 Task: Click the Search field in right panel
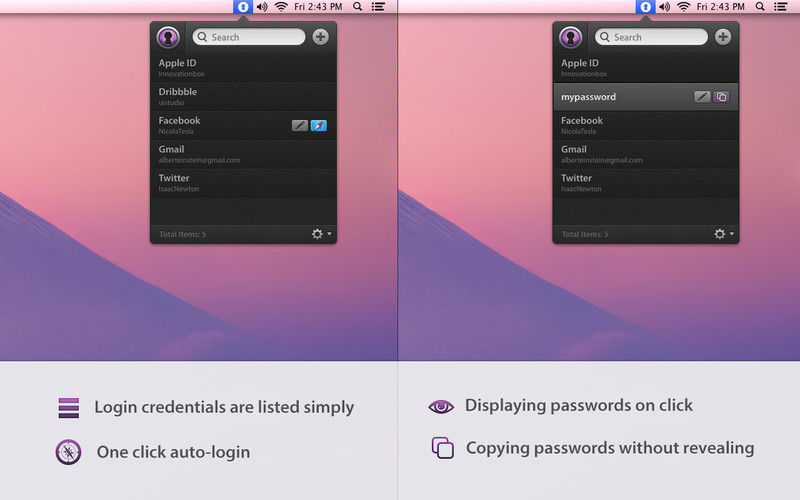[652, 37]
